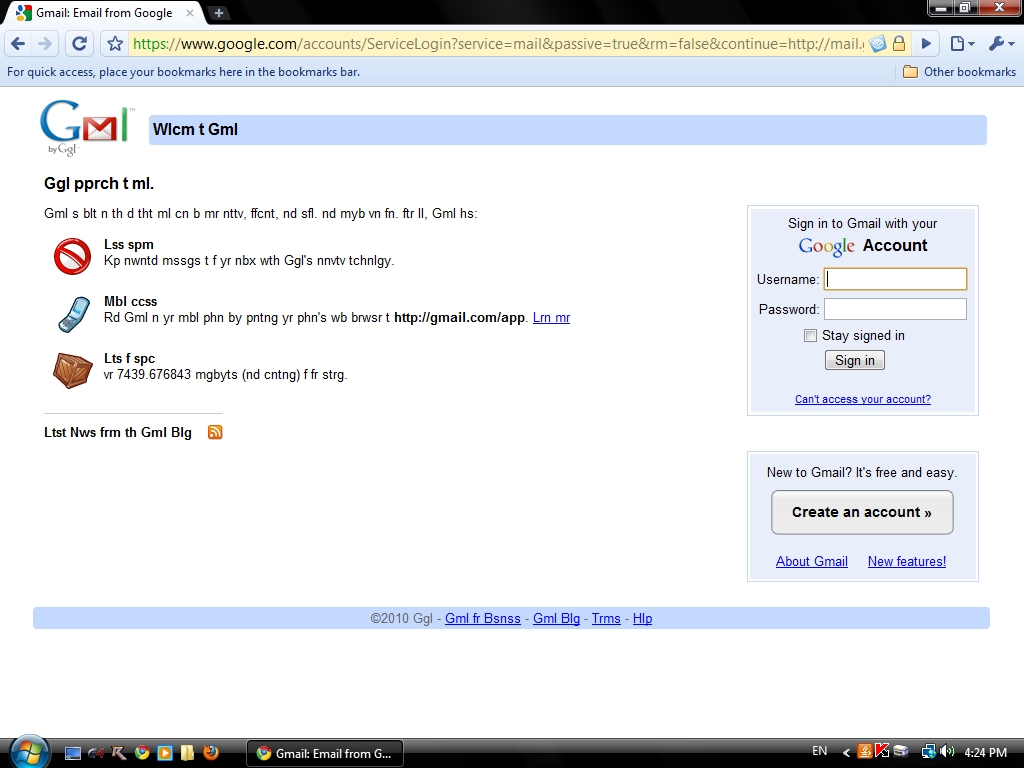1024x768 pixels.
Task: Click the volume icon in system tray
Action: point(947,752)
